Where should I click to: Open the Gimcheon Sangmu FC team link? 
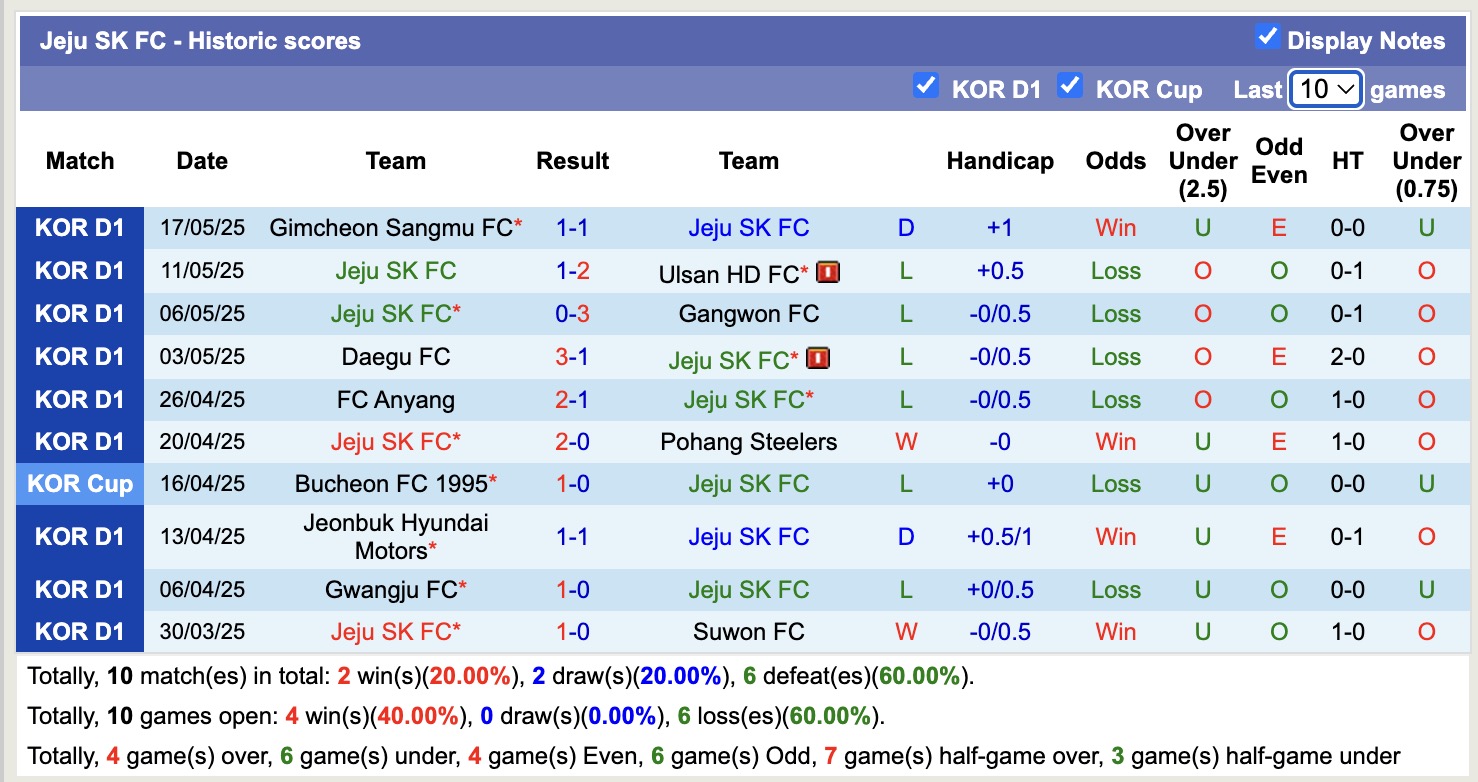[x=390, y=227]
